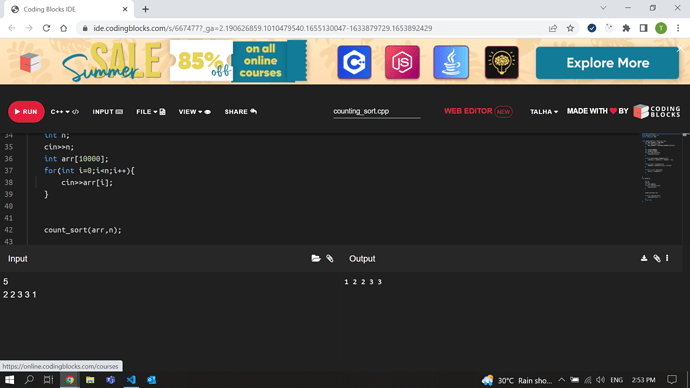Open File Explorer from taskbar
690x388 pixels.
click(90, 380)
